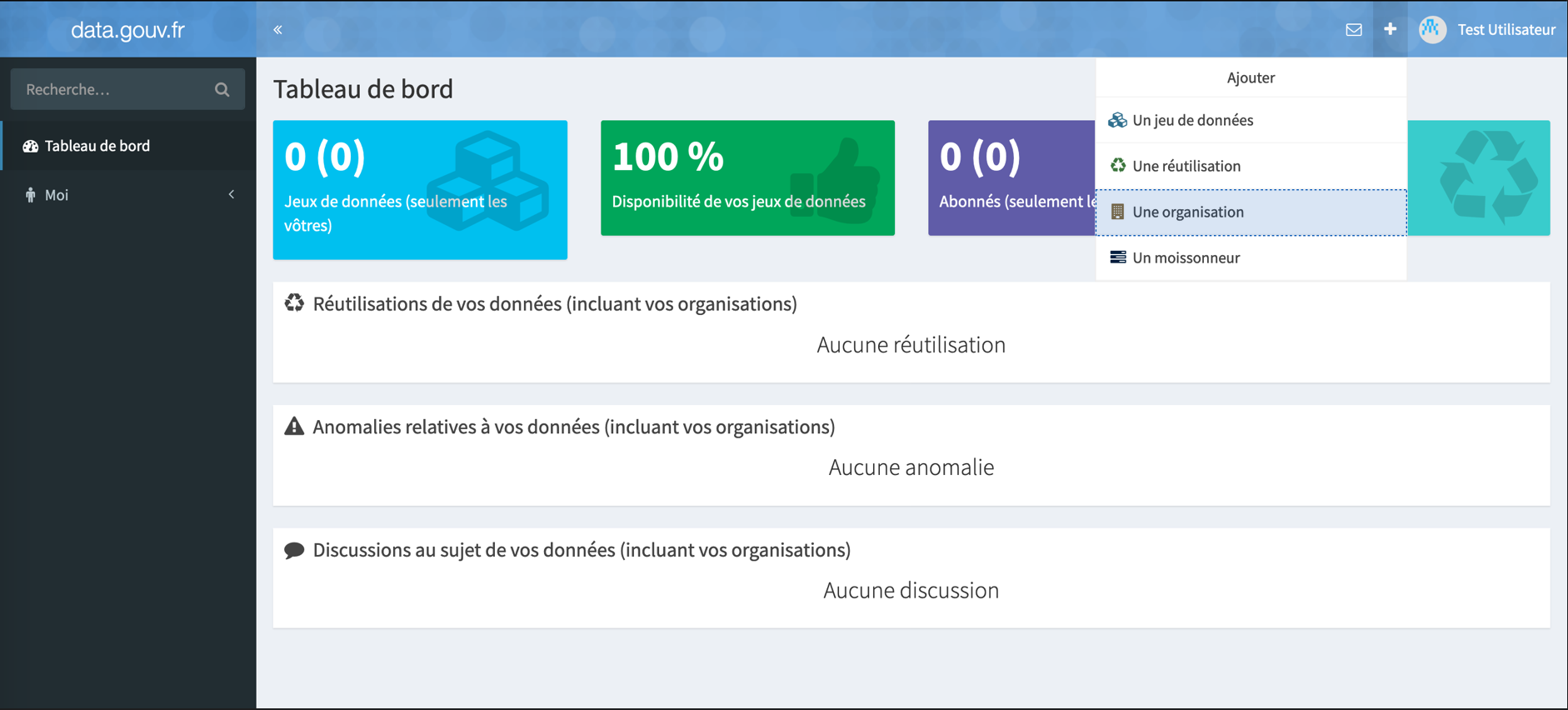Click the building icon beside Une organisation
Screen dimensions: 1568x710
pyautogui.click(x=1118, y=212)
